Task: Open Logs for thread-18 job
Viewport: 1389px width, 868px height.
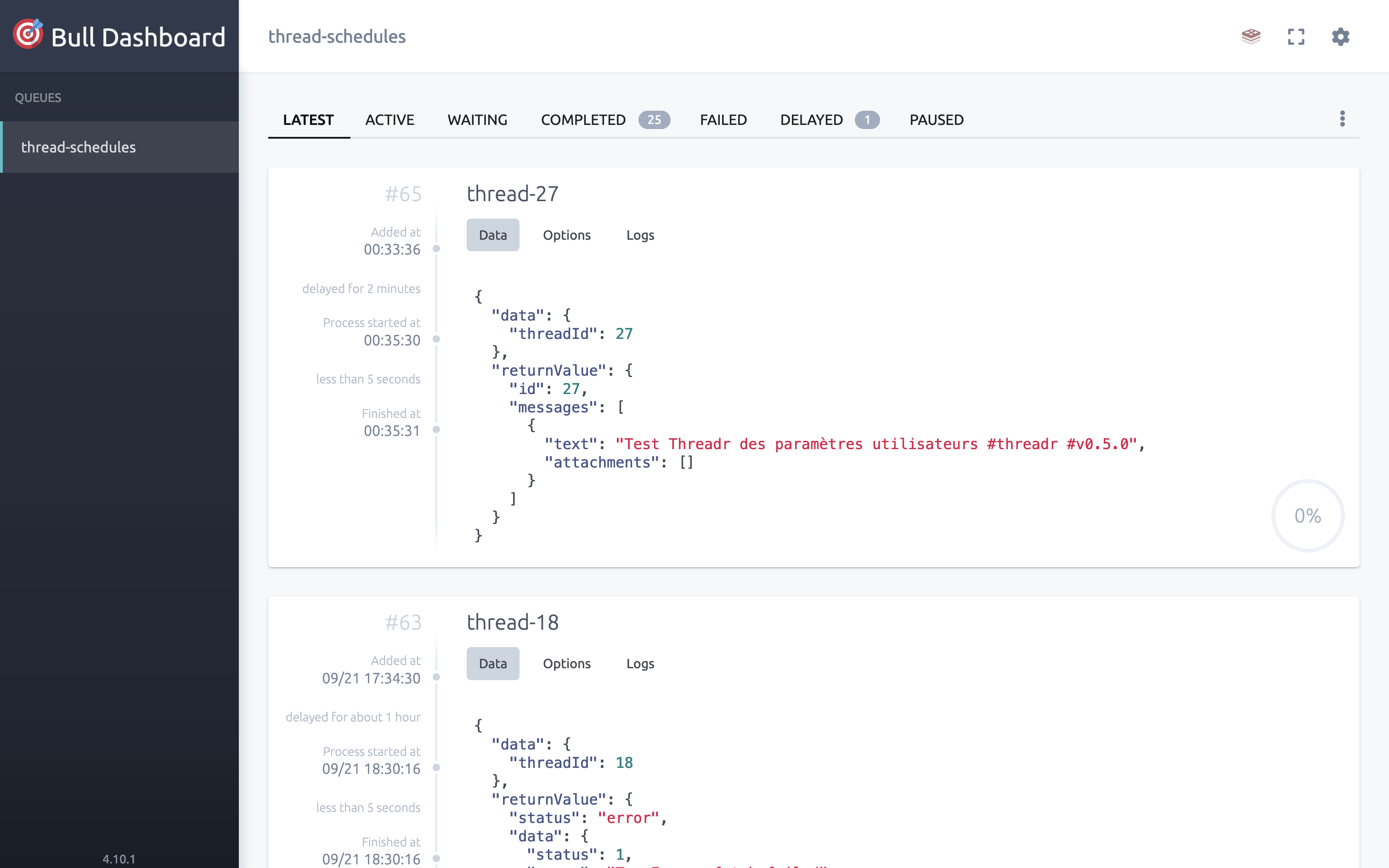Action: pos(640,664)
